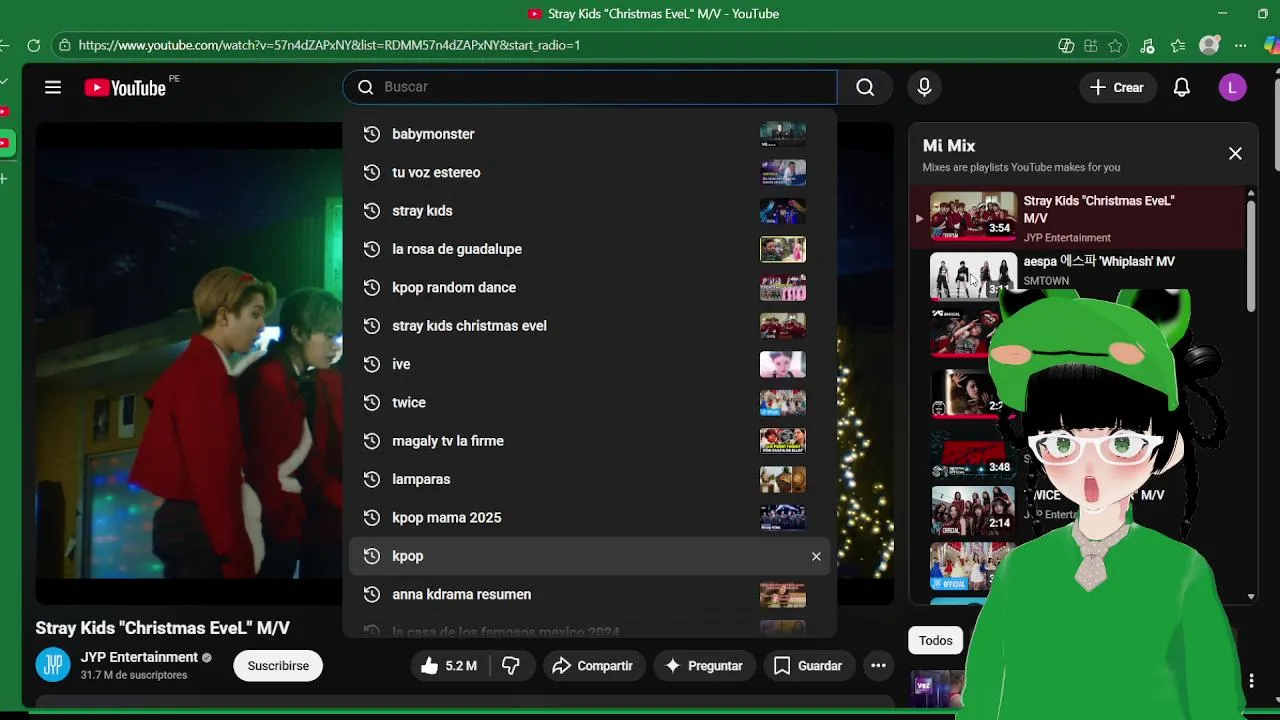This screenshot has width=1280, height=720.
Task: Click the thumbnail next to 'babymonster'
Action: [x=782, y=134]
